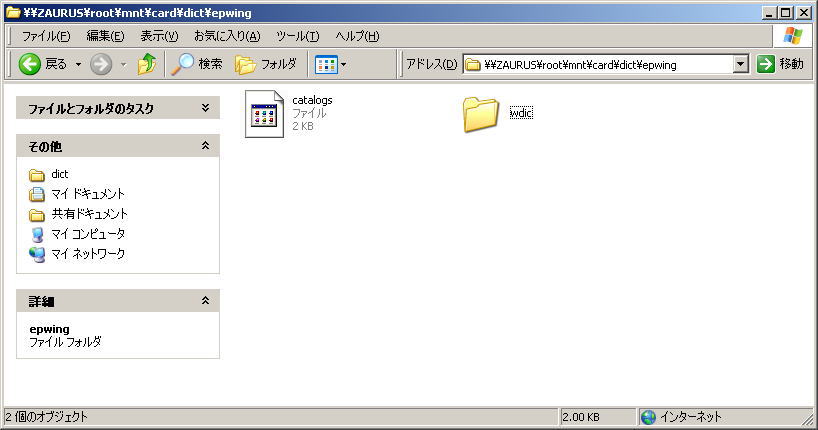Open the マイ コンピュータ link

point(88,234)
